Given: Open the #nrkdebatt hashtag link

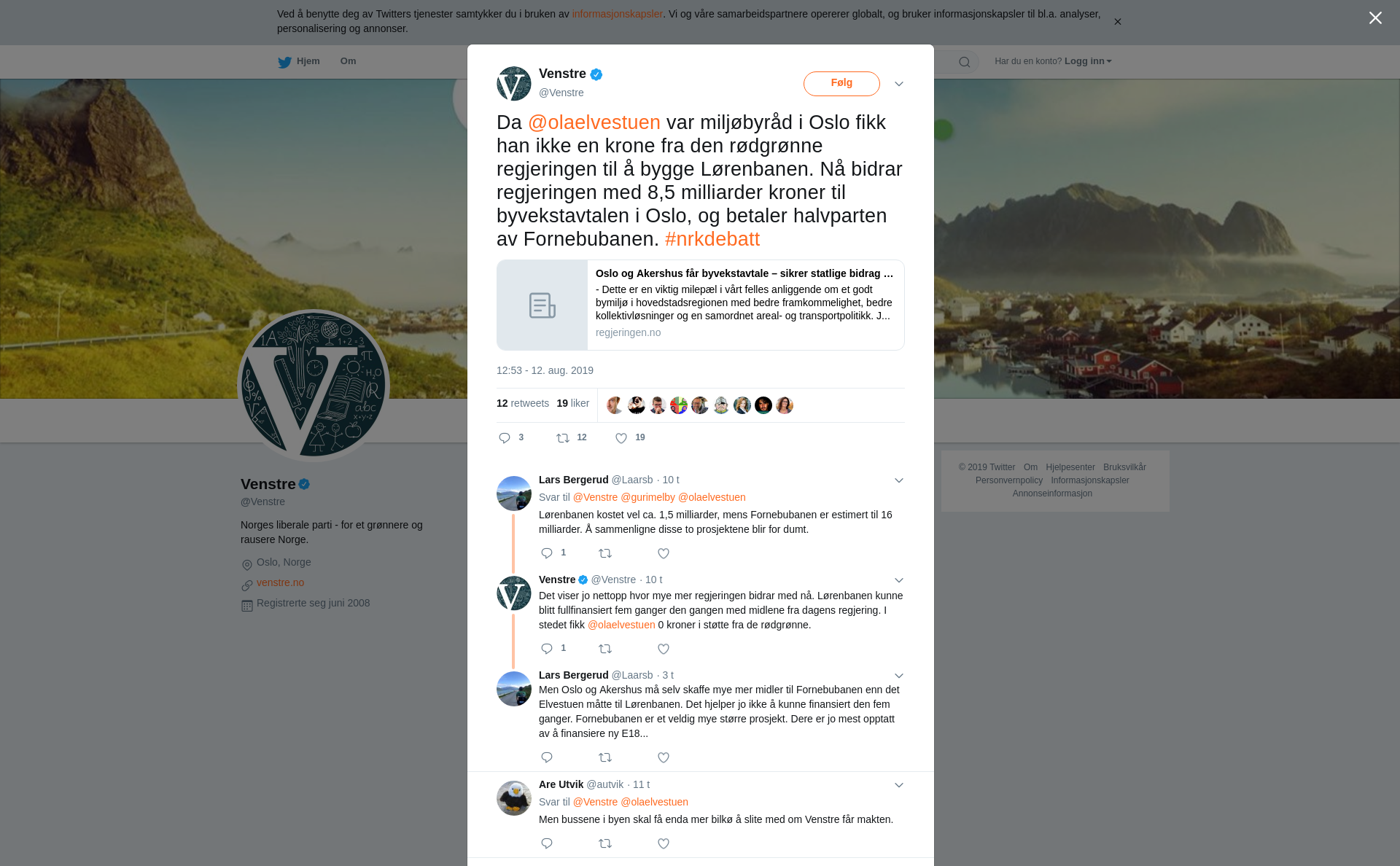Looking at the screenshot, I should (712, 239).
